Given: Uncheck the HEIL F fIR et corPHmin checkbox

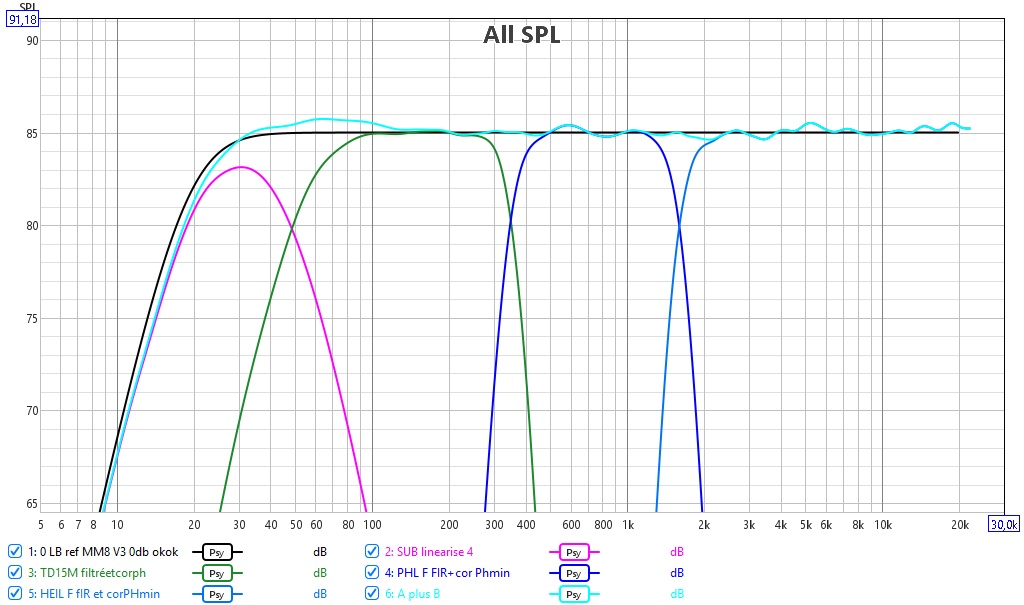Looking at the screenshot, I should pyautogui.click(x=14, y=593).
